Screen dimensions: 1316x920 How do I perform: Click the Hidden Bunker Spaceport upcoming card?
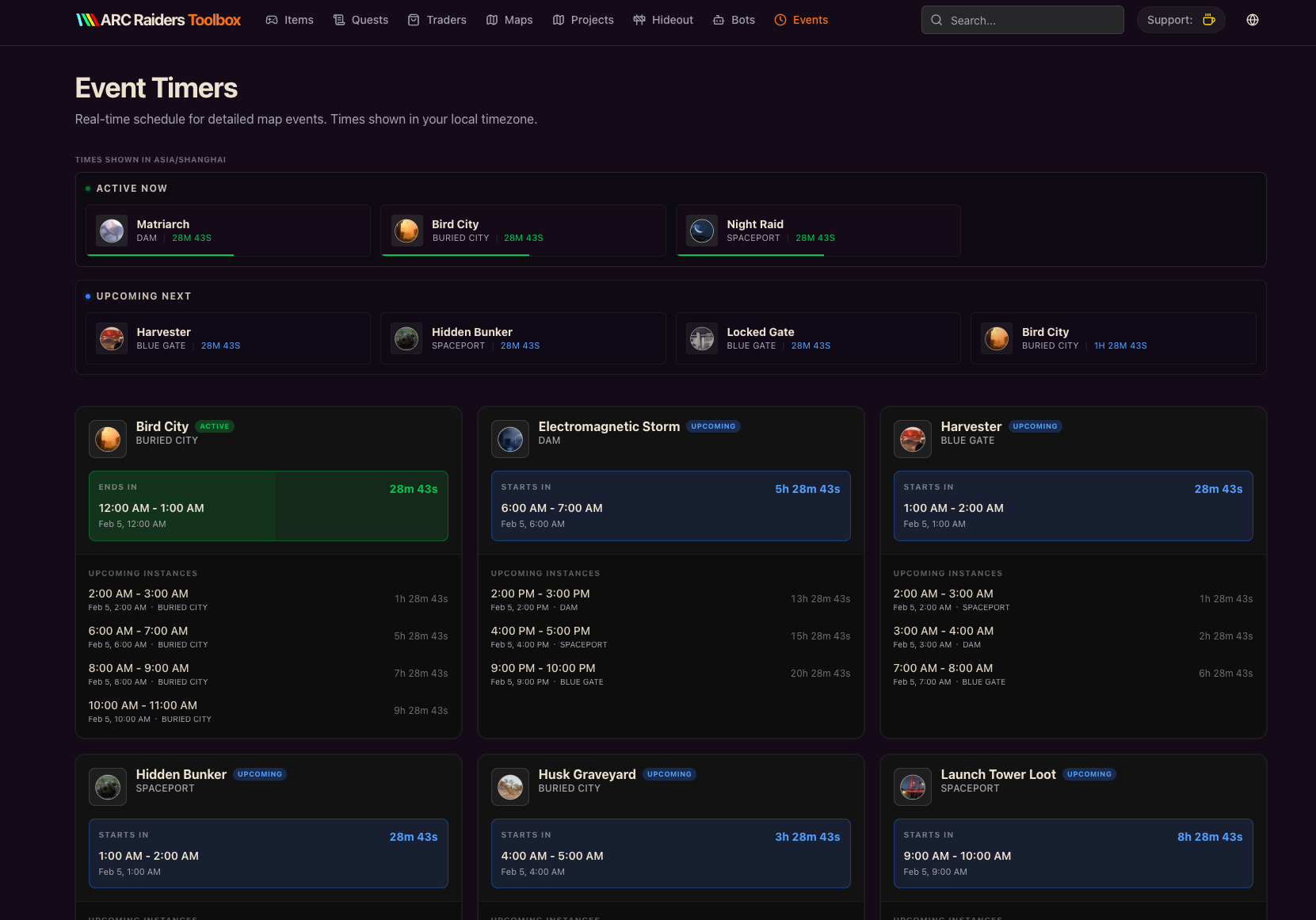(523, 338)
